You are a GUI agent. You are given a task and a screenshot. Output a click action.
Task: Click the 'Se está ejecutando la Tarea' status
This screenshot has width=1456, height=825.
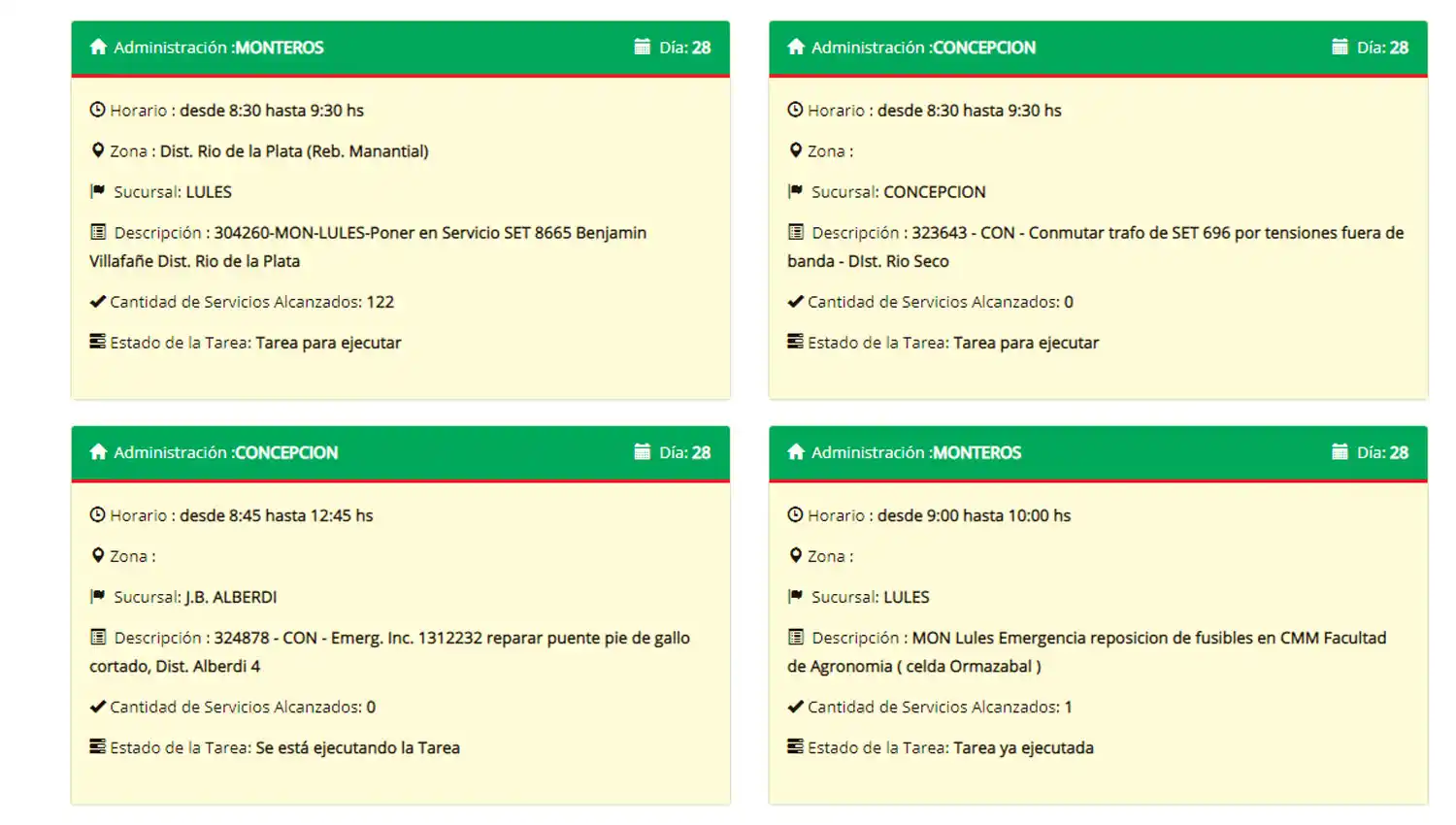tap(357, 747)
